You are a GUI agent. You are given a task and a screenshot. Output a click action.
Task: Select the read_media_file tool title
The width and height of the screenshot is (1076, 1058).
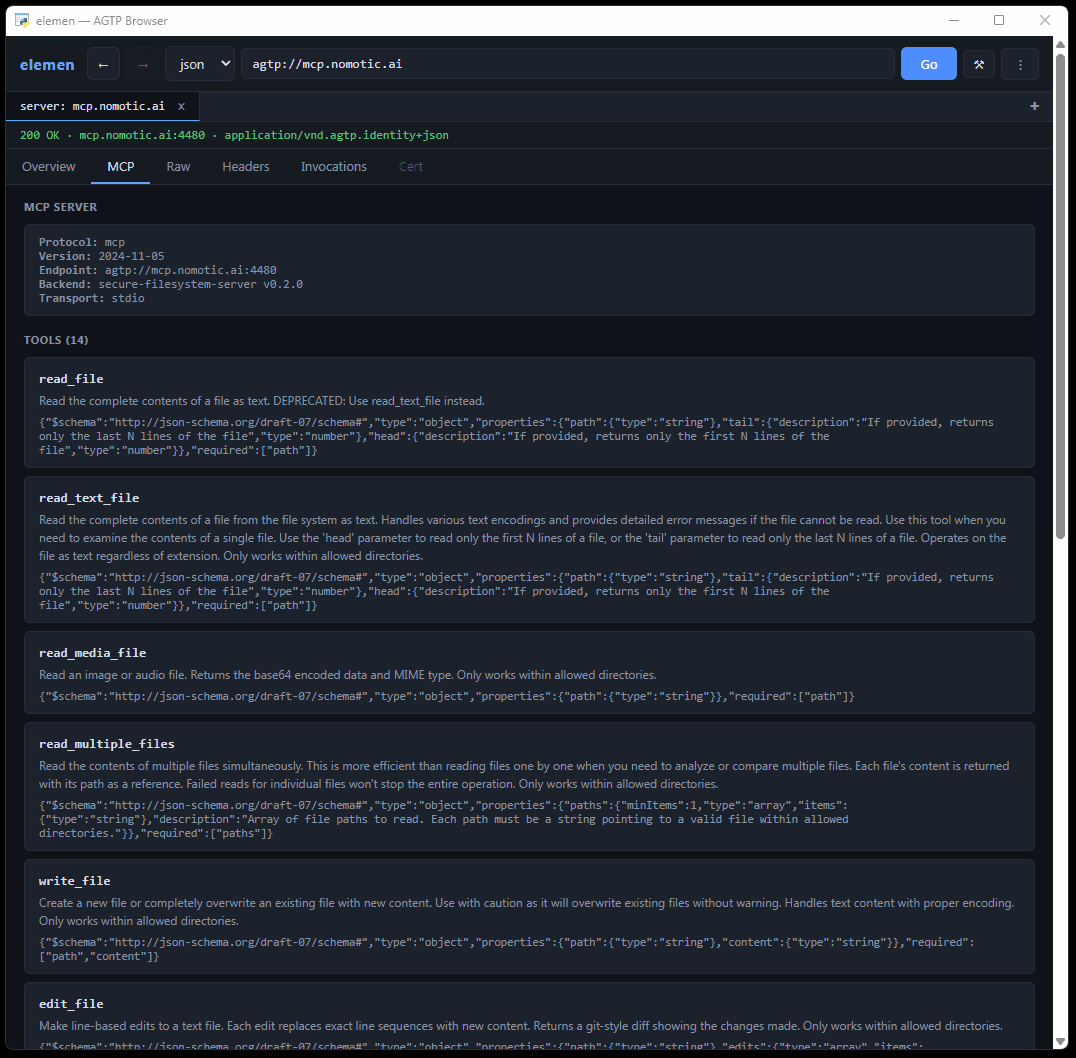(93, 653)
